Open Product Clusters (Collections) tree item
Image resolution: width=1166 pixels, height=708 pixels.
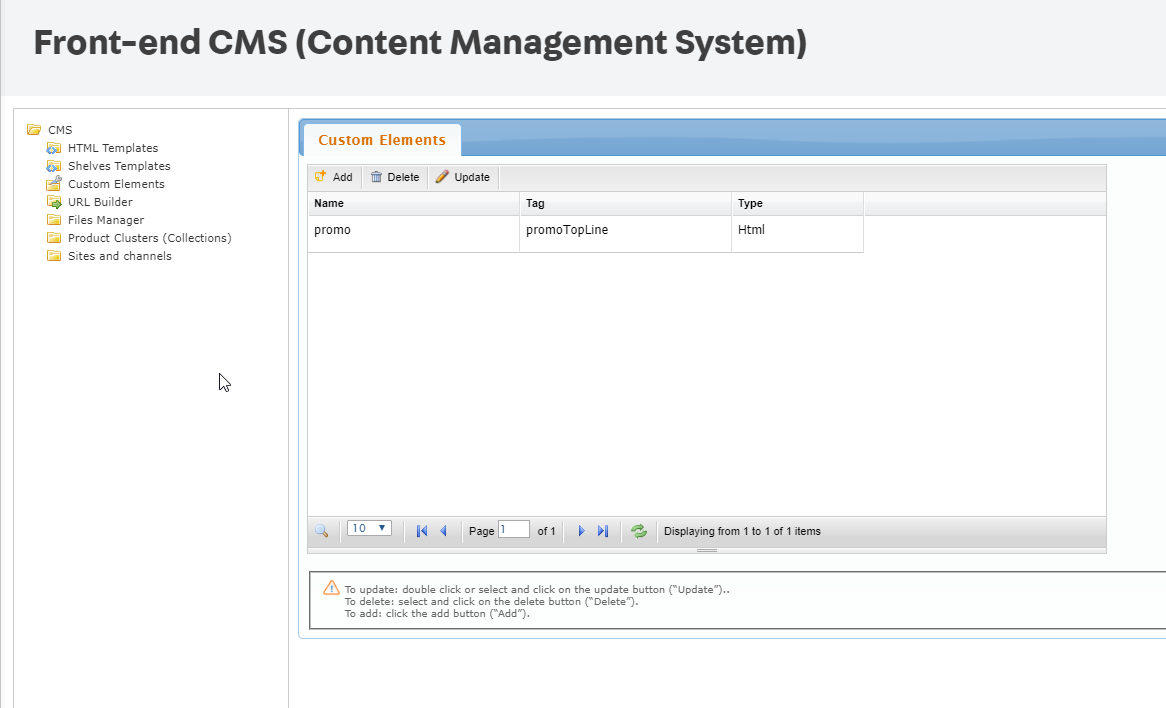[149, 238]
